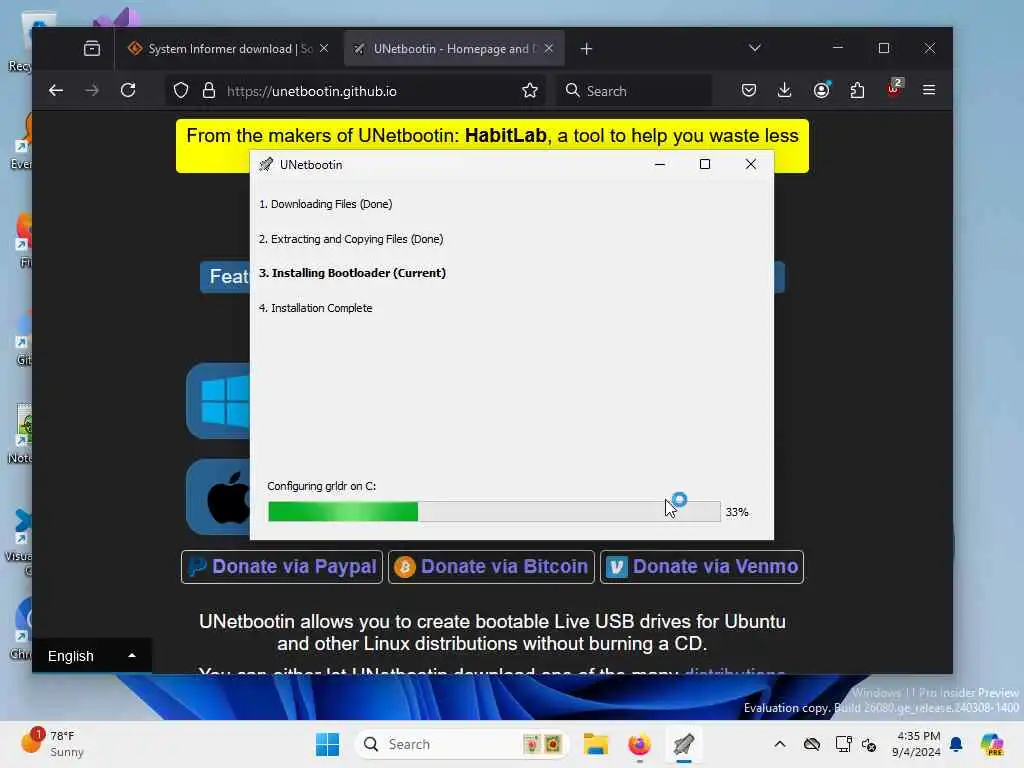Click the UNetbootin dialog title icon
Viewport: 1024px width, 768px height.
pyautogui.click(x=266, y=165)
